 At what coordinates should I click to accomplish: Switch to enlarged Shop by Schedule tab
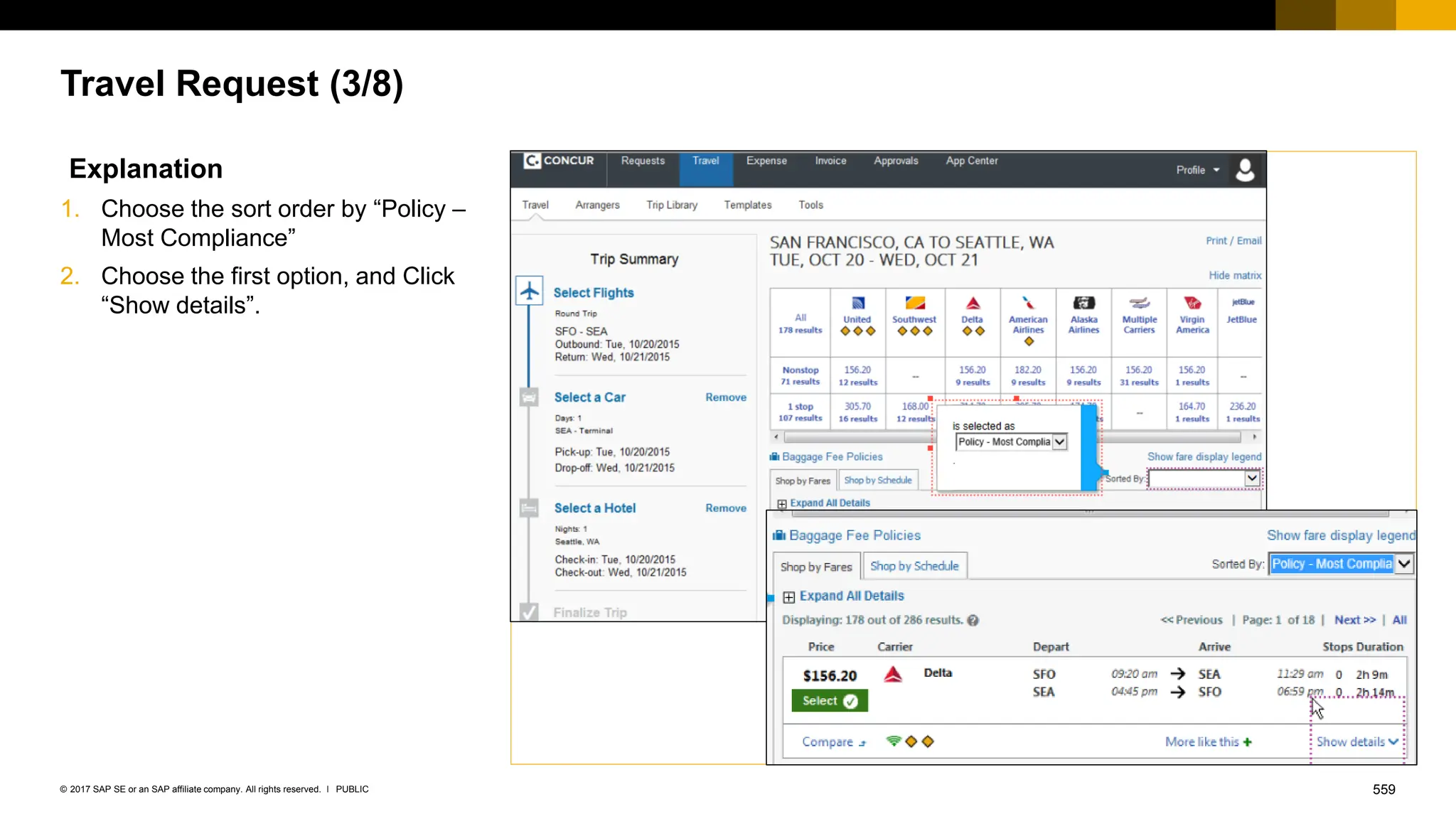pyautogui.click(x=914, y=566)
